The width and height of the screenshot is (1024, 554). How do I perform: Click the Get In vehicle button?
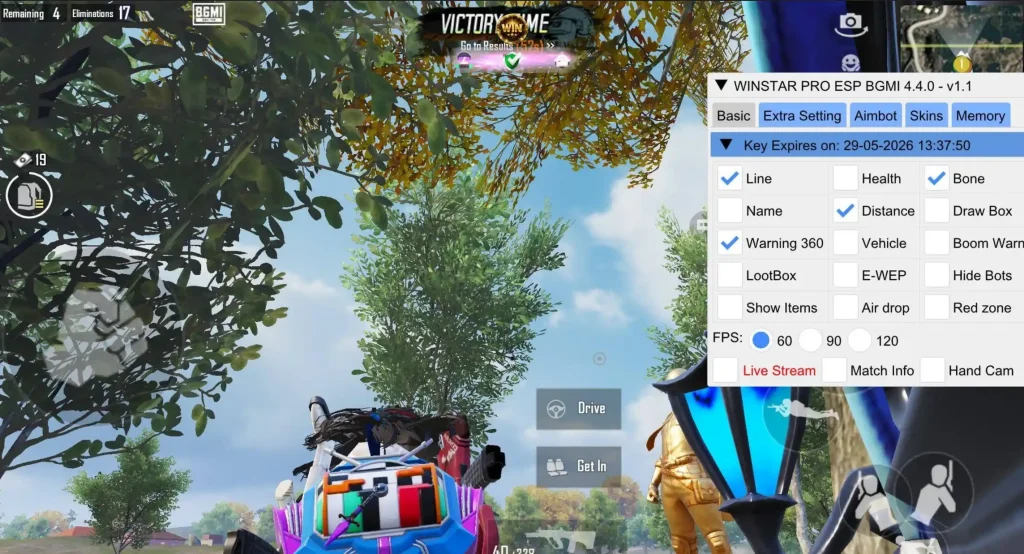pos(579,466)
